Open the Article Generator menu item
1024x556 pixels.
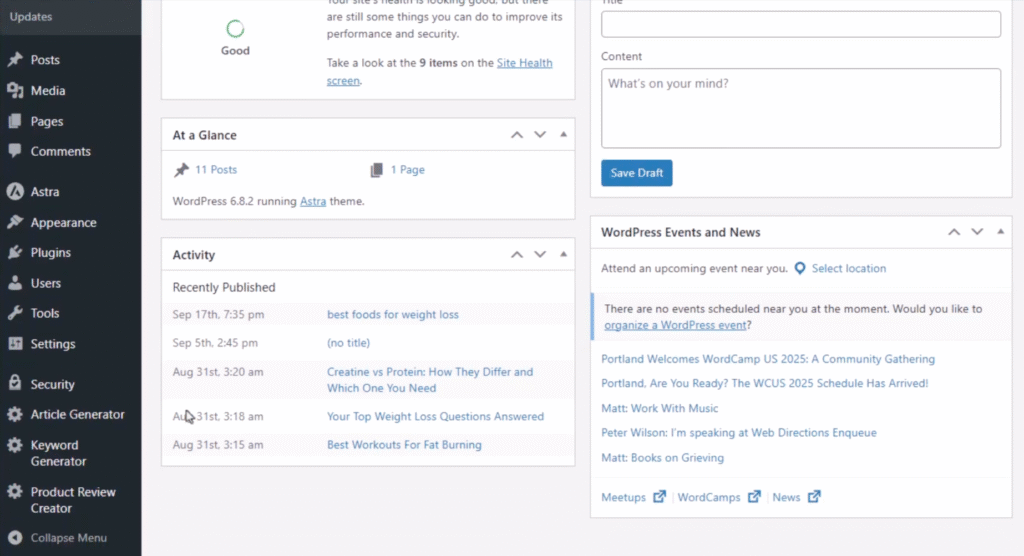tap(77, 414)
